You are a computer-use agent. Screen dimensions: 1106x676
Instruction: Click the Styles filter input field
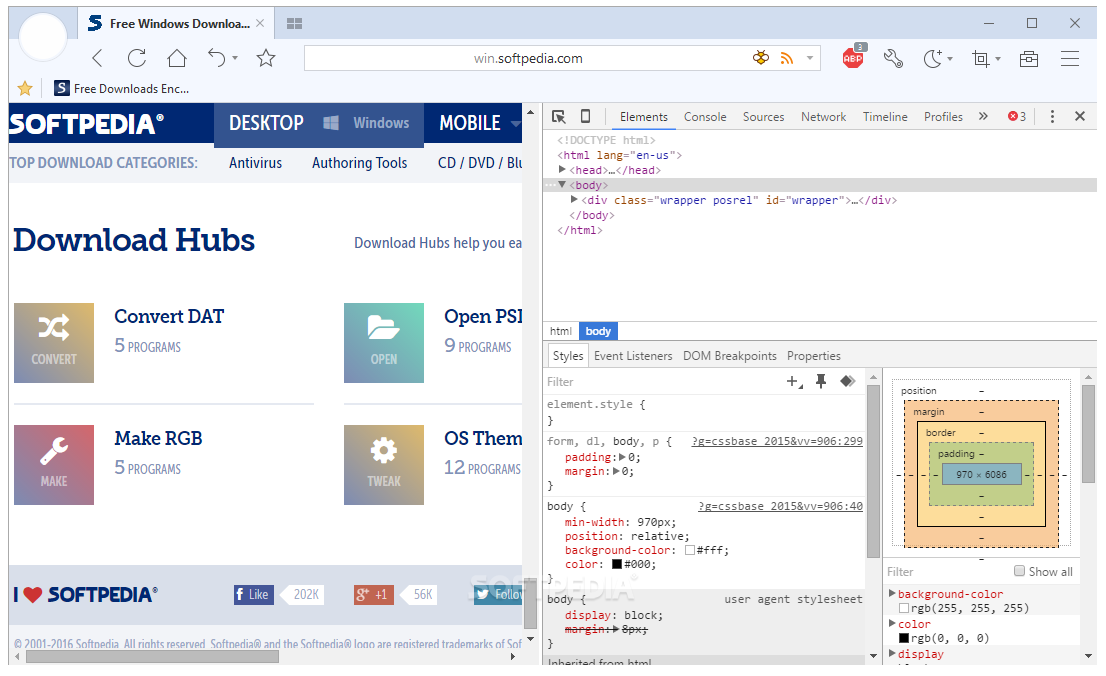663,382
